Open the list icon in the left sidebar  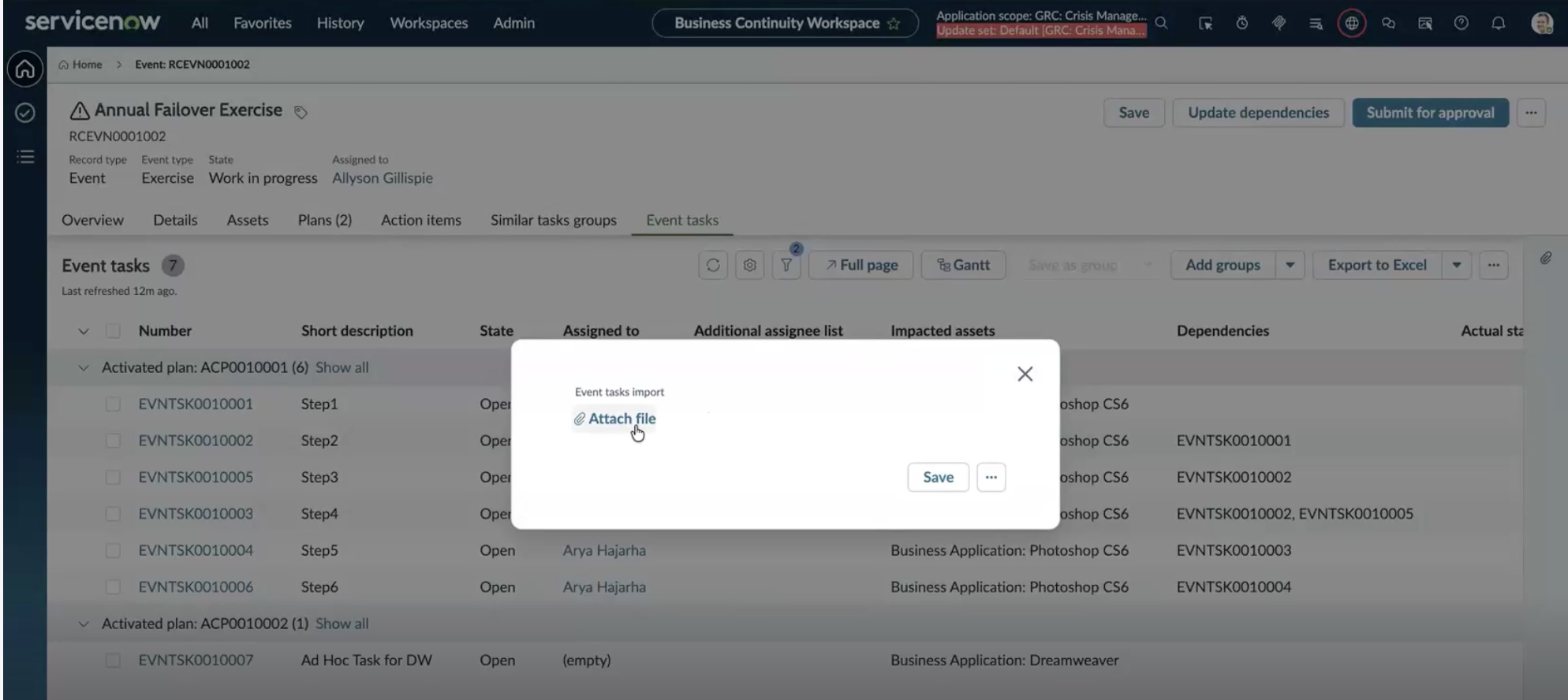25,157
